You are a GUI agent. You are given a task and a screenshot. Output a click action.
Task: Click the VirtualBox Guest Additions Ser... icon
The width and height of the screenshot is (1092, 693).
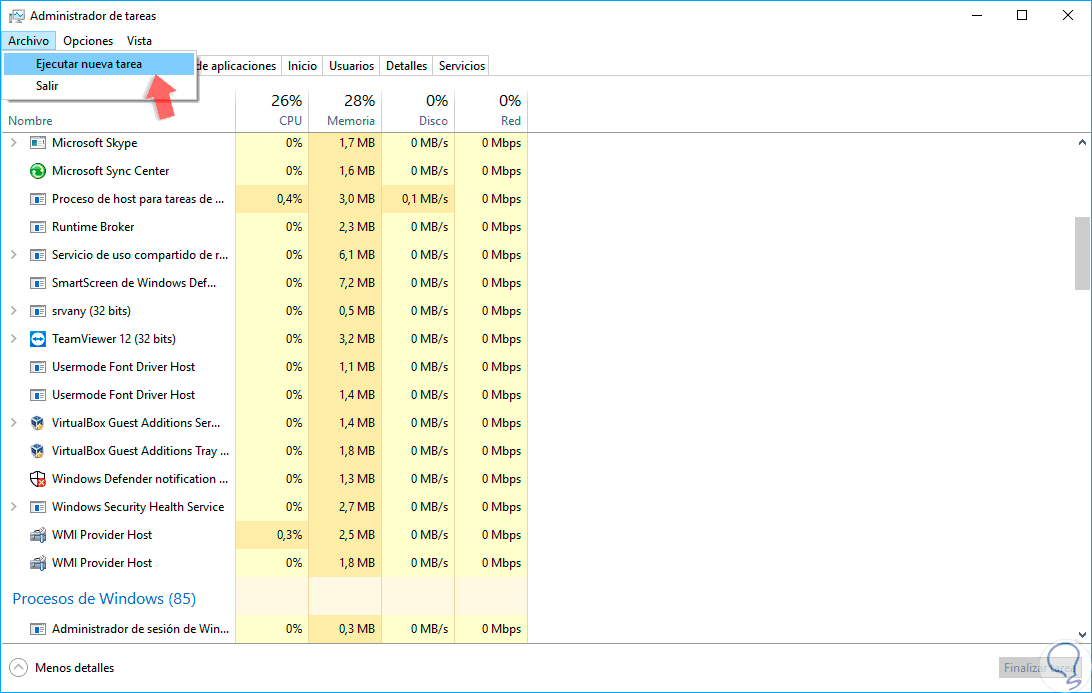[x=38, y=423]
